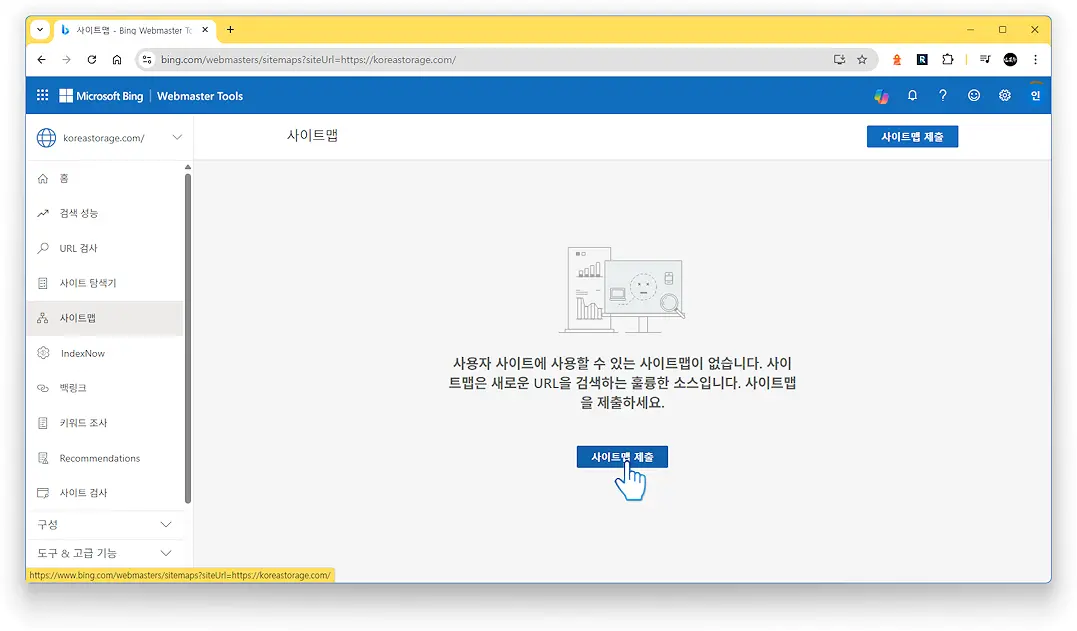The width and height of the screenshot is (1077, 631).
Task: Open Webmaster Tools help with the question mark icon
Action: pyautogui.click(x=942, y=95)
